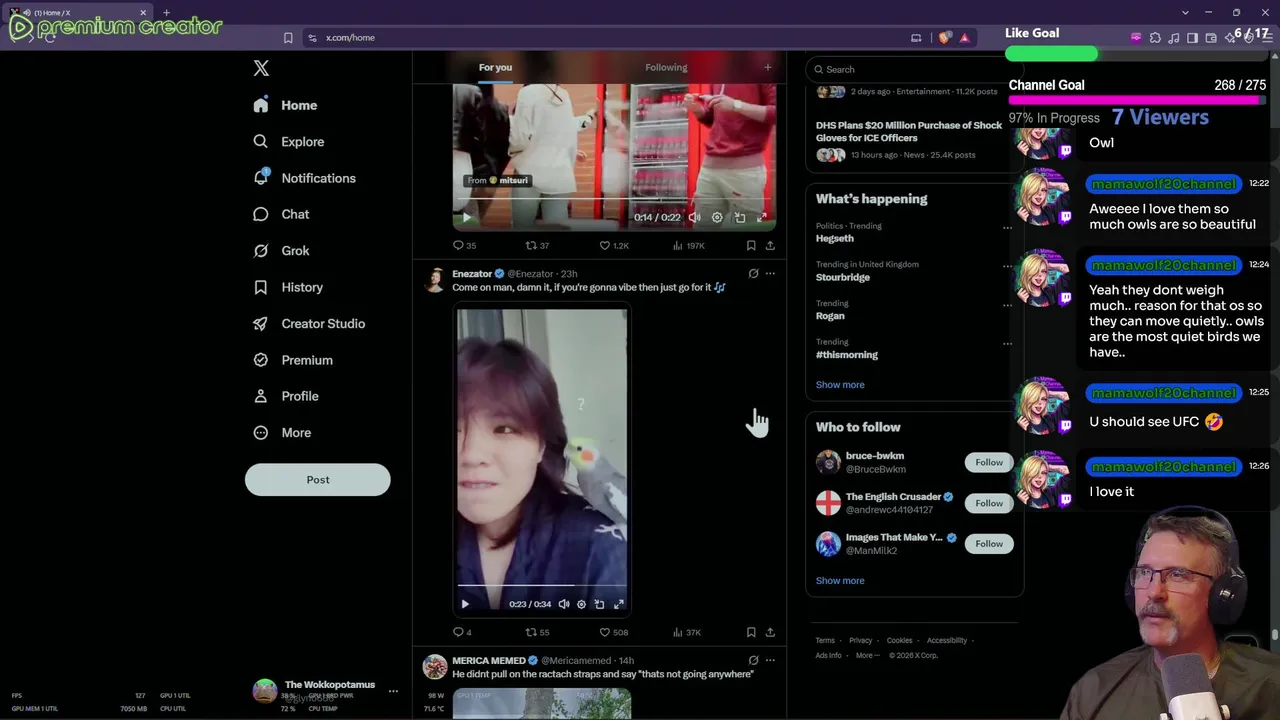
Task: Open Grok from the sidebar
Action: click(281, 251)
